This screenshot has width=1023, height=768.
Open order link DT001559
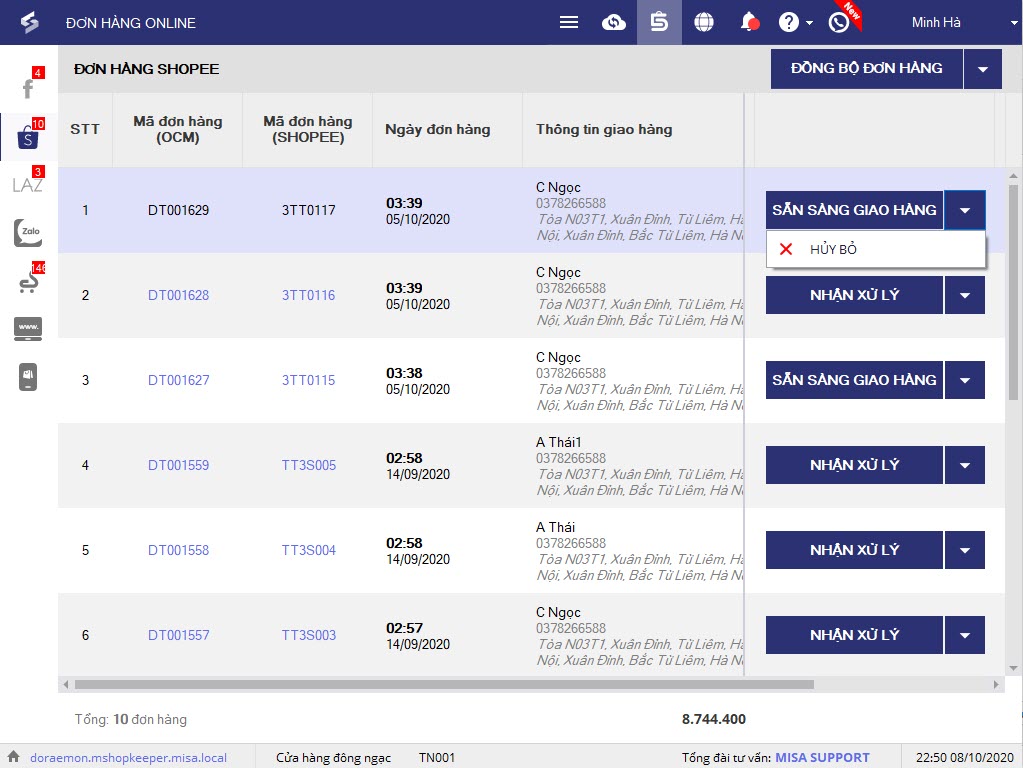coord(178,465)
